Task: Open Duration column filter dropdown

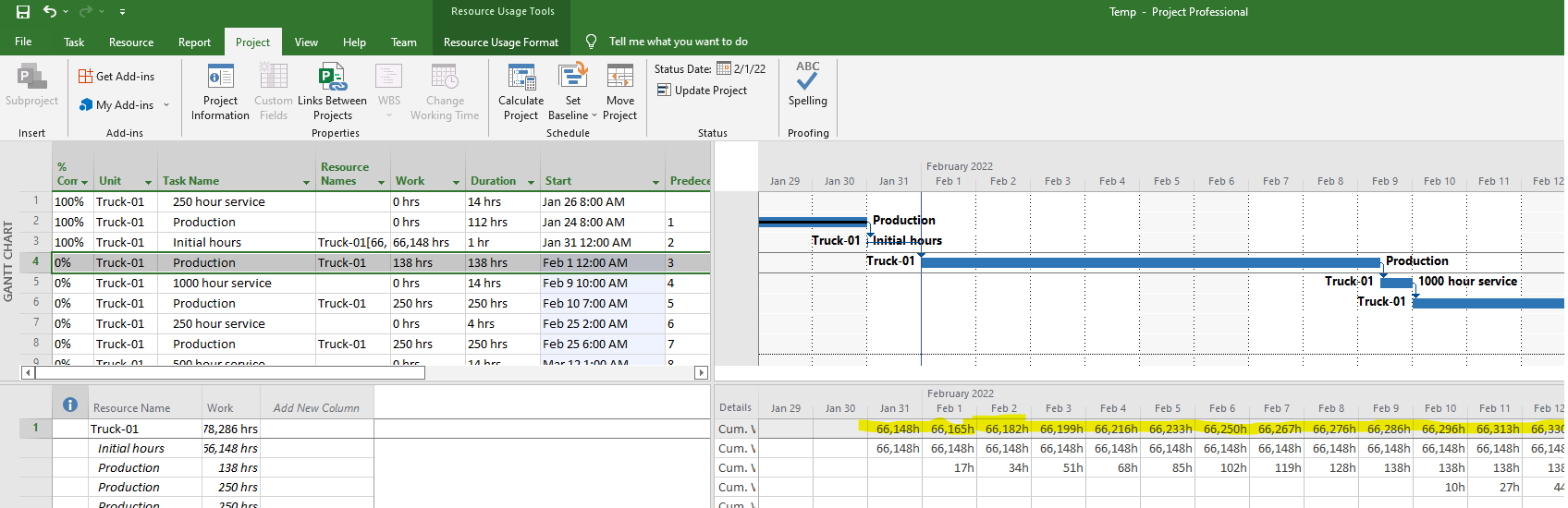Action: point(531,182)
